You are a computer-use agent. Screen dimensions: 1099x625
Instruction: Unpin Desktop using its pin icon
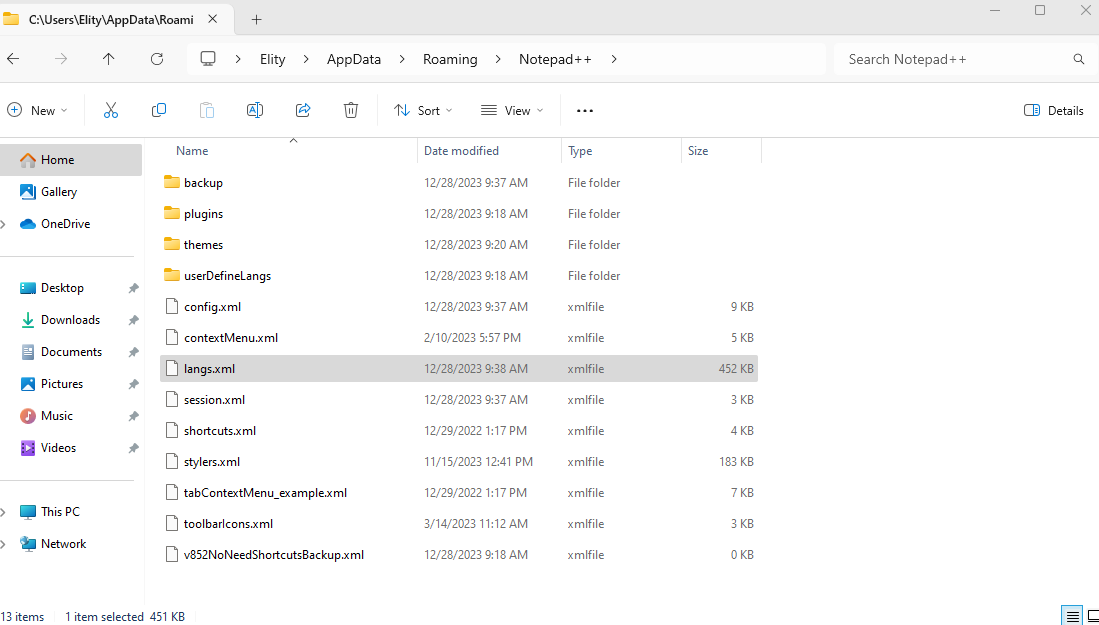133,288
